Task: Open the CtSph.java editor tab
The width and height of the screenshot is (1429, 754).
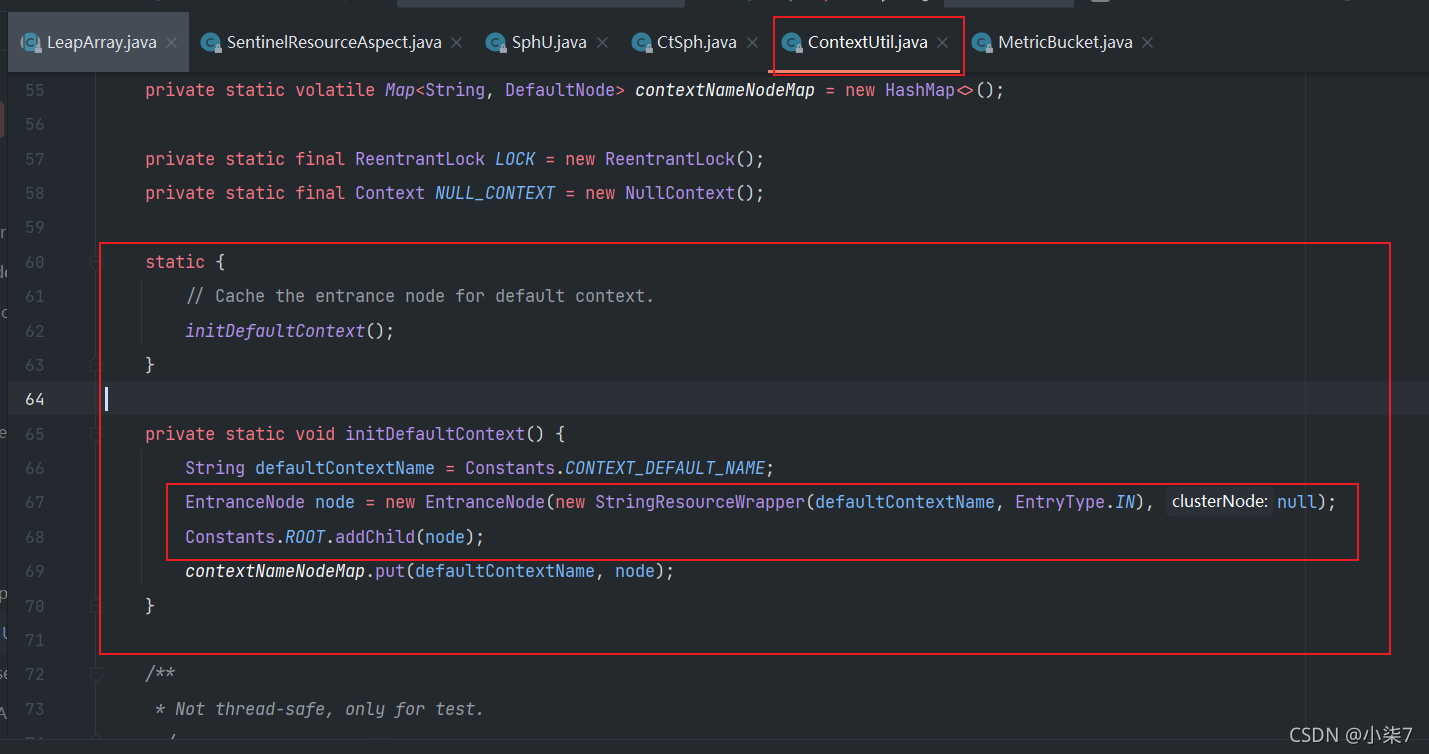Action: [x=696, y=42]
